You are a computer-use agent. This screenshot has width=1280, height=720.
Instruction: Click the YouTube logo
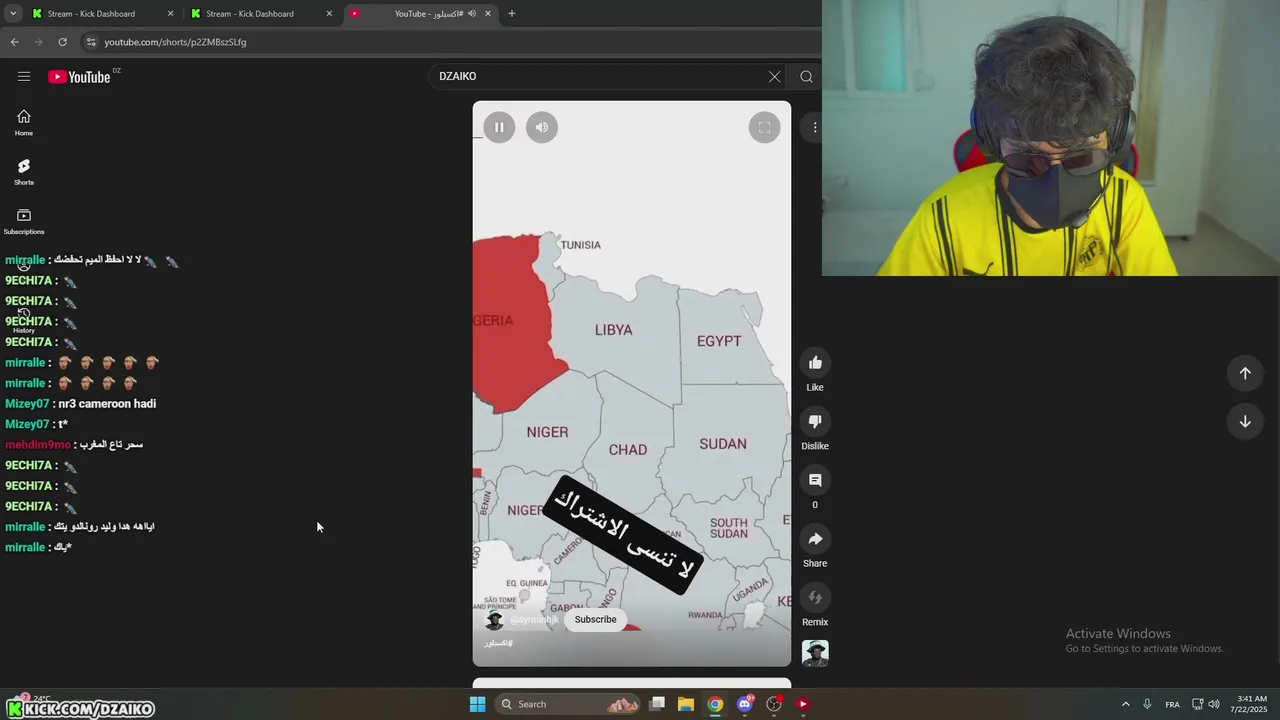tap(79, 77)
